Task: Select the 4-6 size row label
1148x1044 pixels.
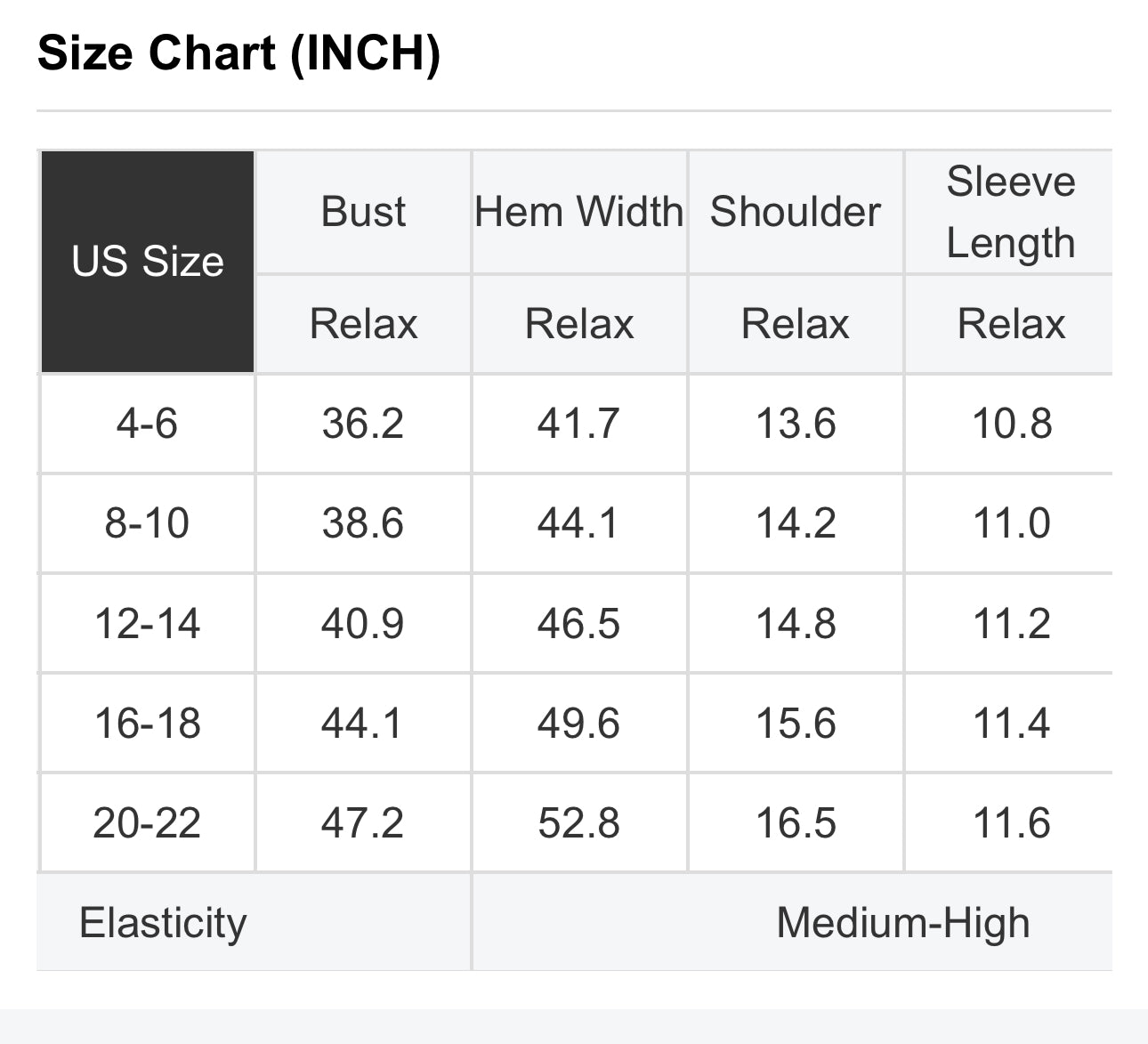Action: 148,423
